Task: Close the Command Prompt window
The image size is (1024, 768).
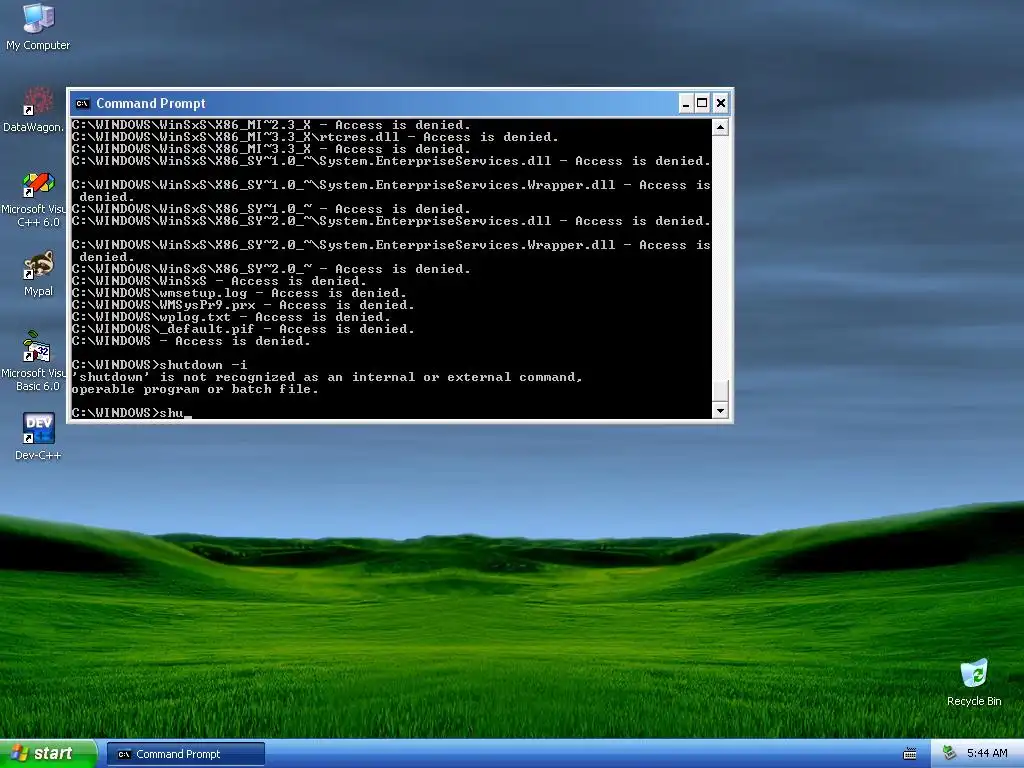Action: point(721,103)
